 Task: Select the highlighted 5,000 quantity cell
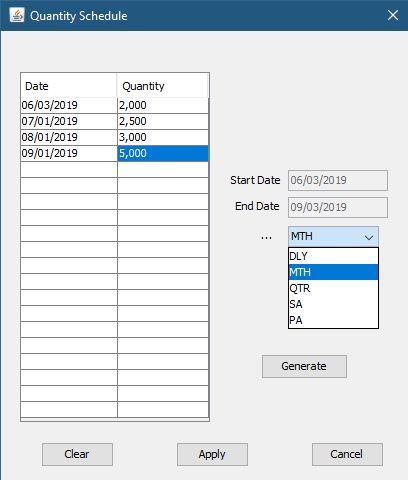(x=163, y=153)
